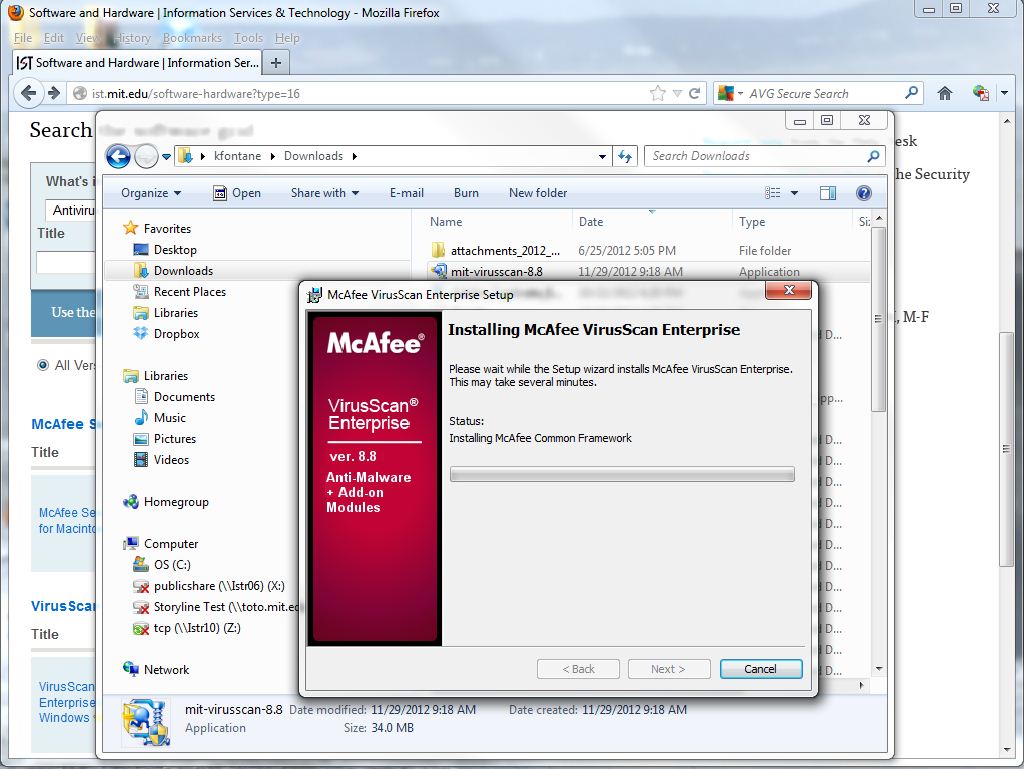Open the Firefox Tools menu
The height and width of the screenshot is (769, 1024).
click(x=248, y=38)
